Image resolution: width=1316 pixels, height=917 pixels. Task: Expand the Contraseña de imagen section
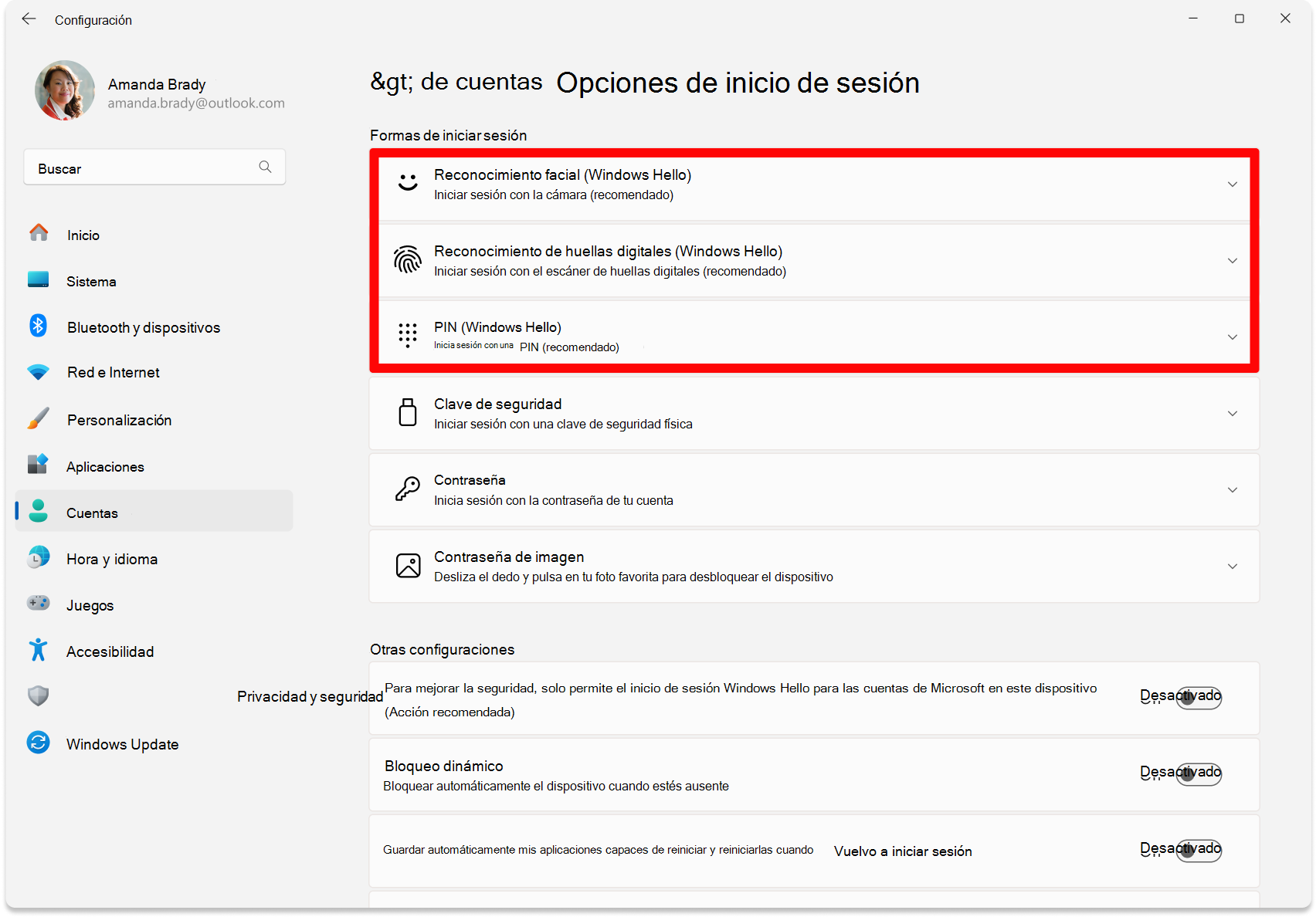[1232, 566]
